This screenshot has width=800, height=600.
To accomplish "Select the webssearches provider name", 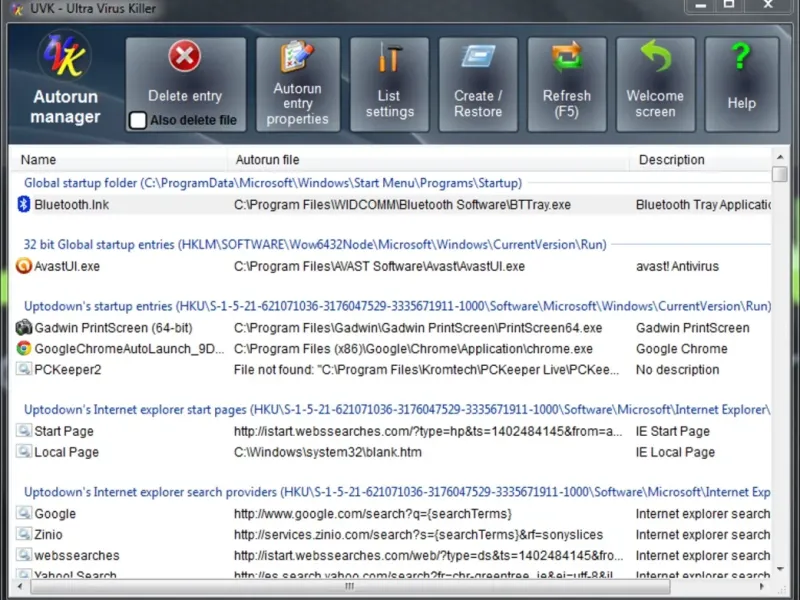I will [77, 556].
